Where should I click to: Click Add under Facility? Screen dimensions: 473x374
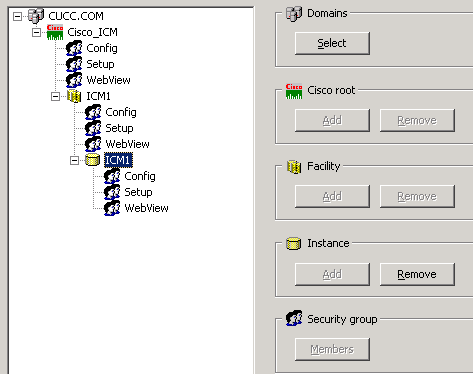tap(332, 196)
